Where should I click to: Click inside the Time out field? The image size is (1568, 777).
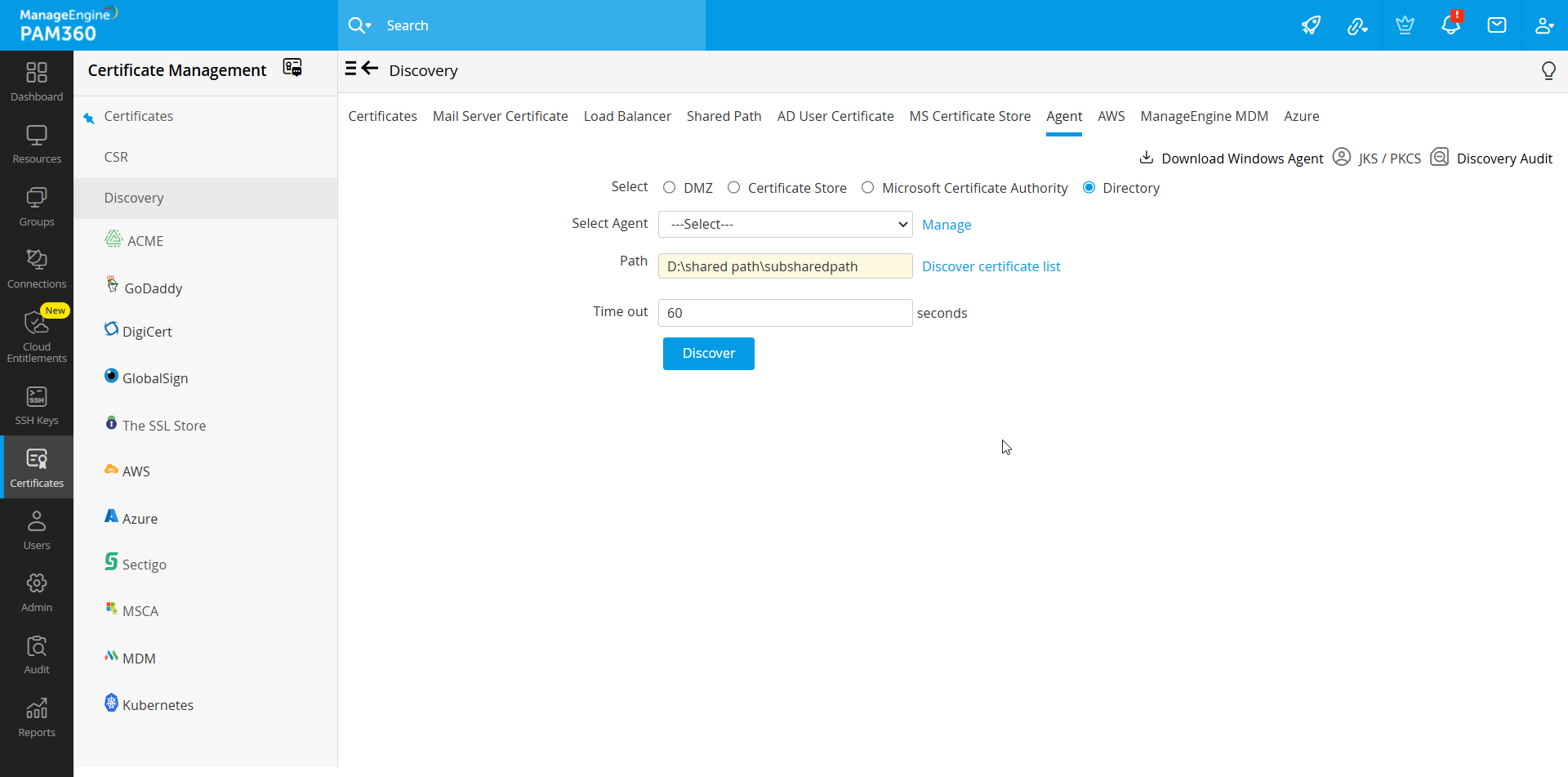tap(784, 312)
